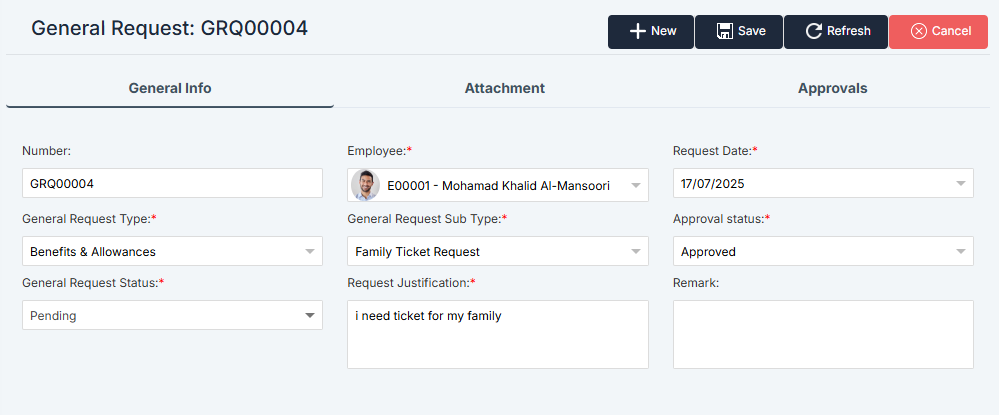Image resolution: width=999 pixels, height=415 pixels.
Task: Click the plus icon on New button
Action: click(x=637, y=31)
